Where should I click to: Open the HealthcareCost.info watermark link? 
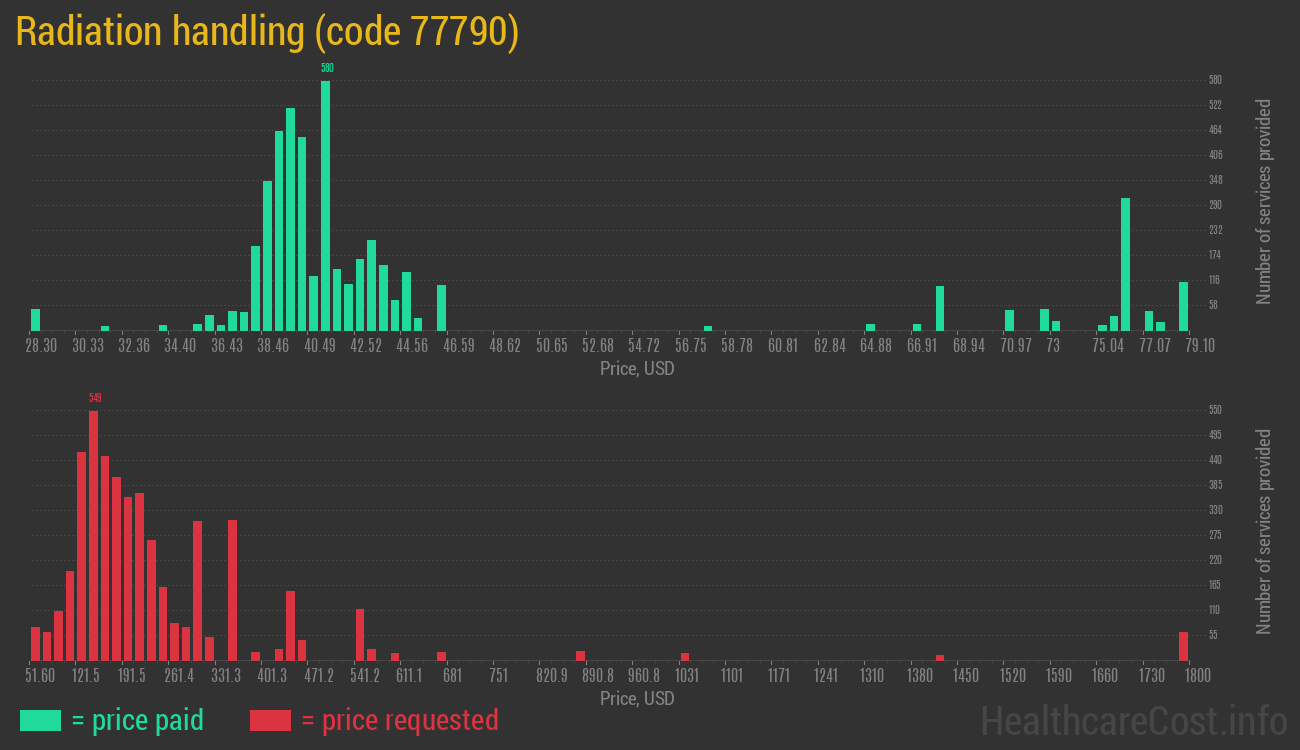click(x=1133, y=720)
